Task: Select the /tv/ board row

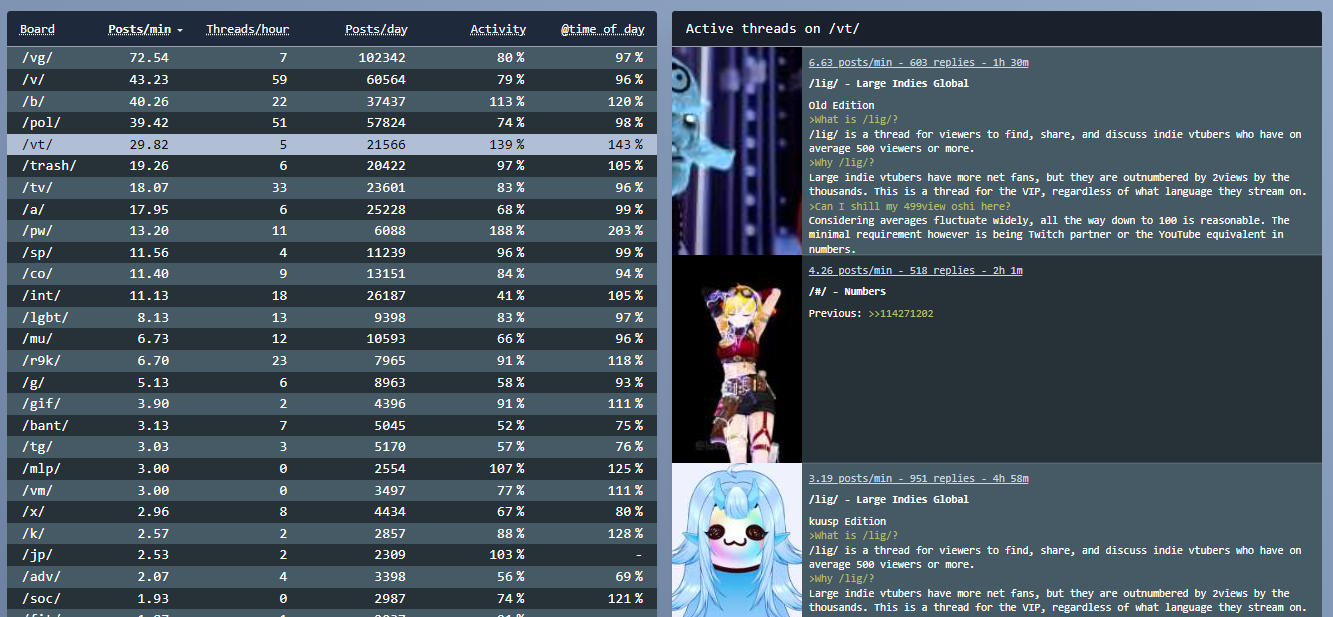Action: [x=332, y=188]
